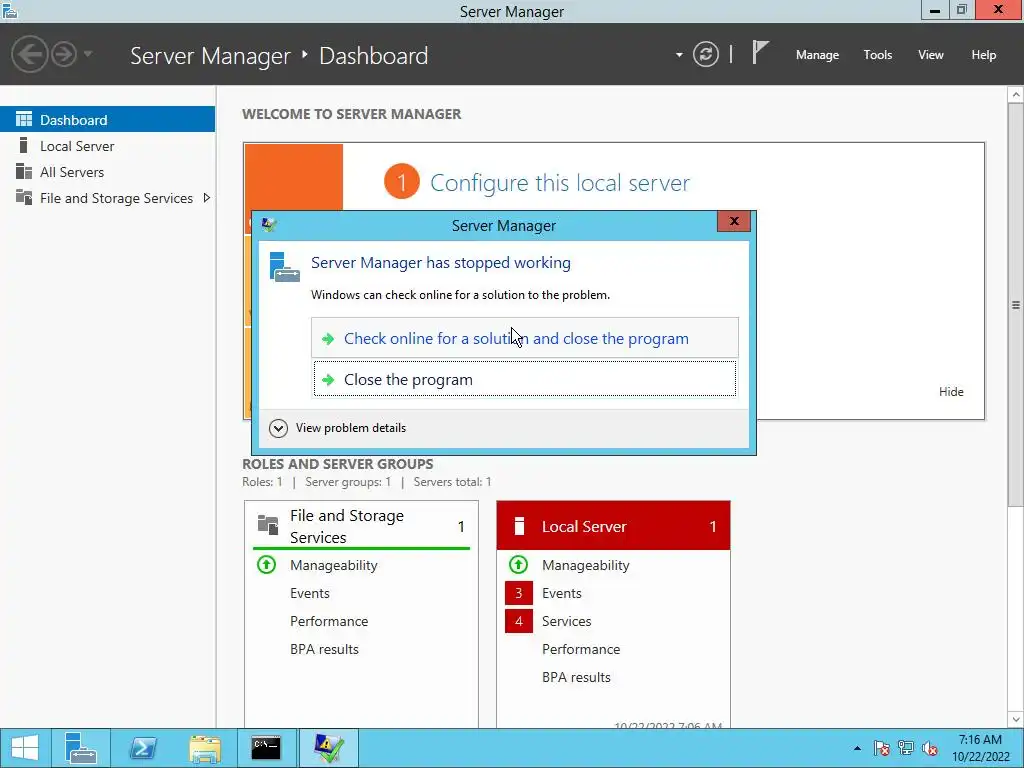
Task: Click the red 4 Services alert badge
Action: tap(519, 621)
